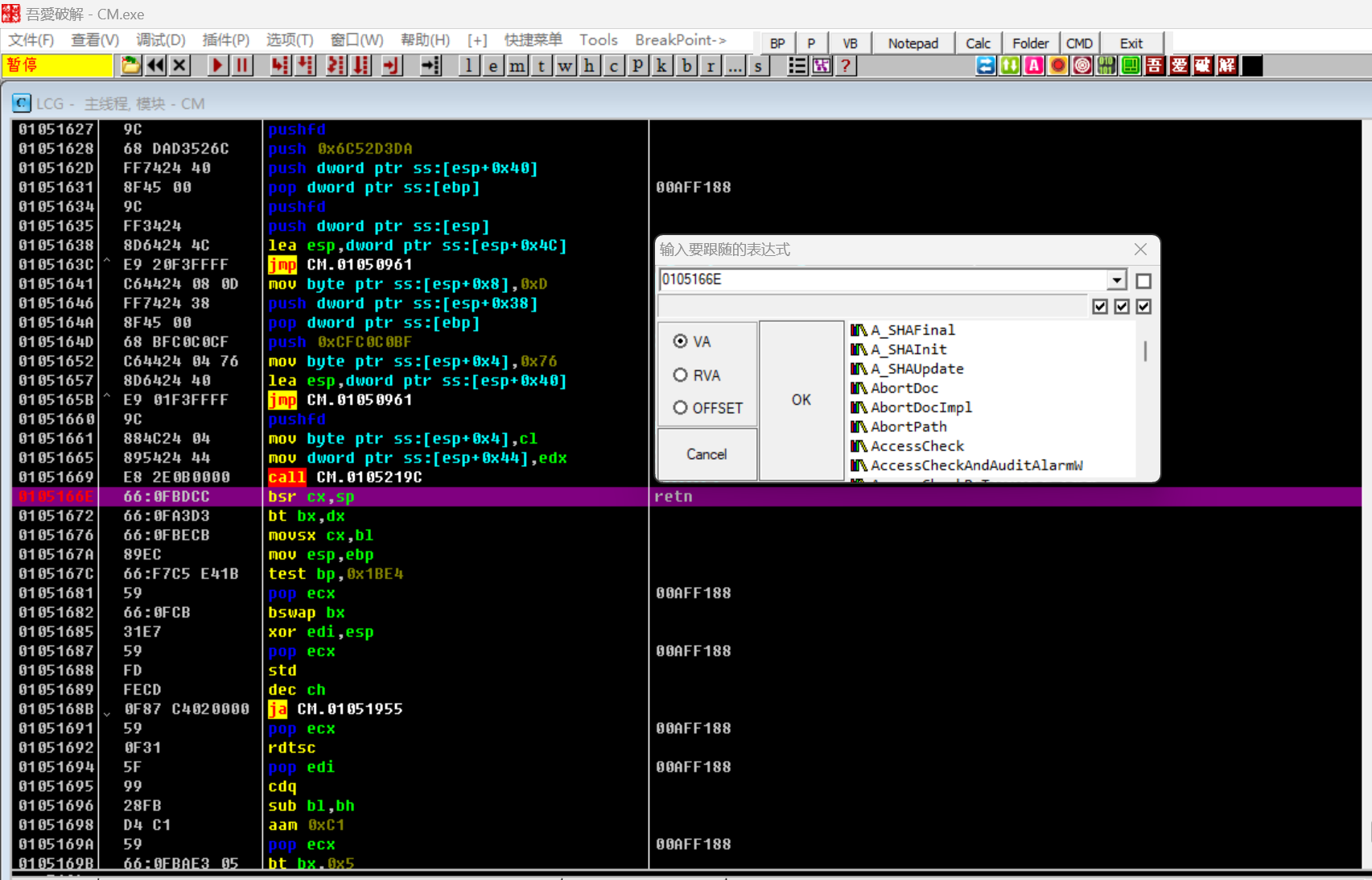
Task: Pause execution with the red pause icon
Action: click(x=241, y=66)
